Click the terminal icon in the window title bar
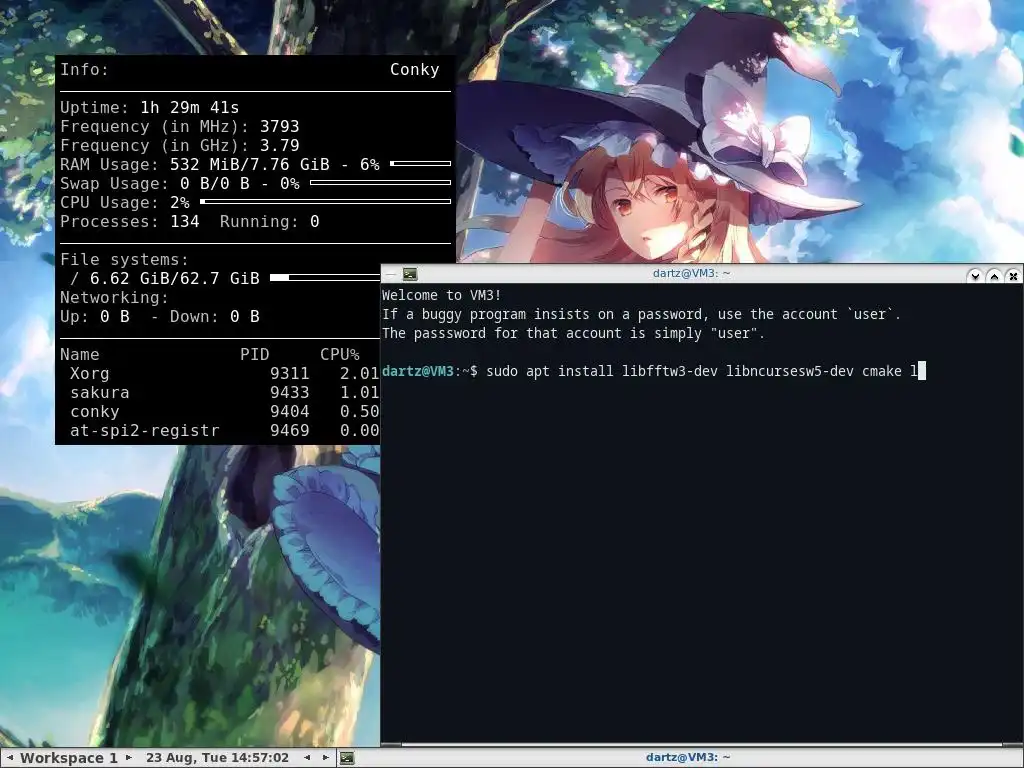1024x768 pixels. pos(410,274)
